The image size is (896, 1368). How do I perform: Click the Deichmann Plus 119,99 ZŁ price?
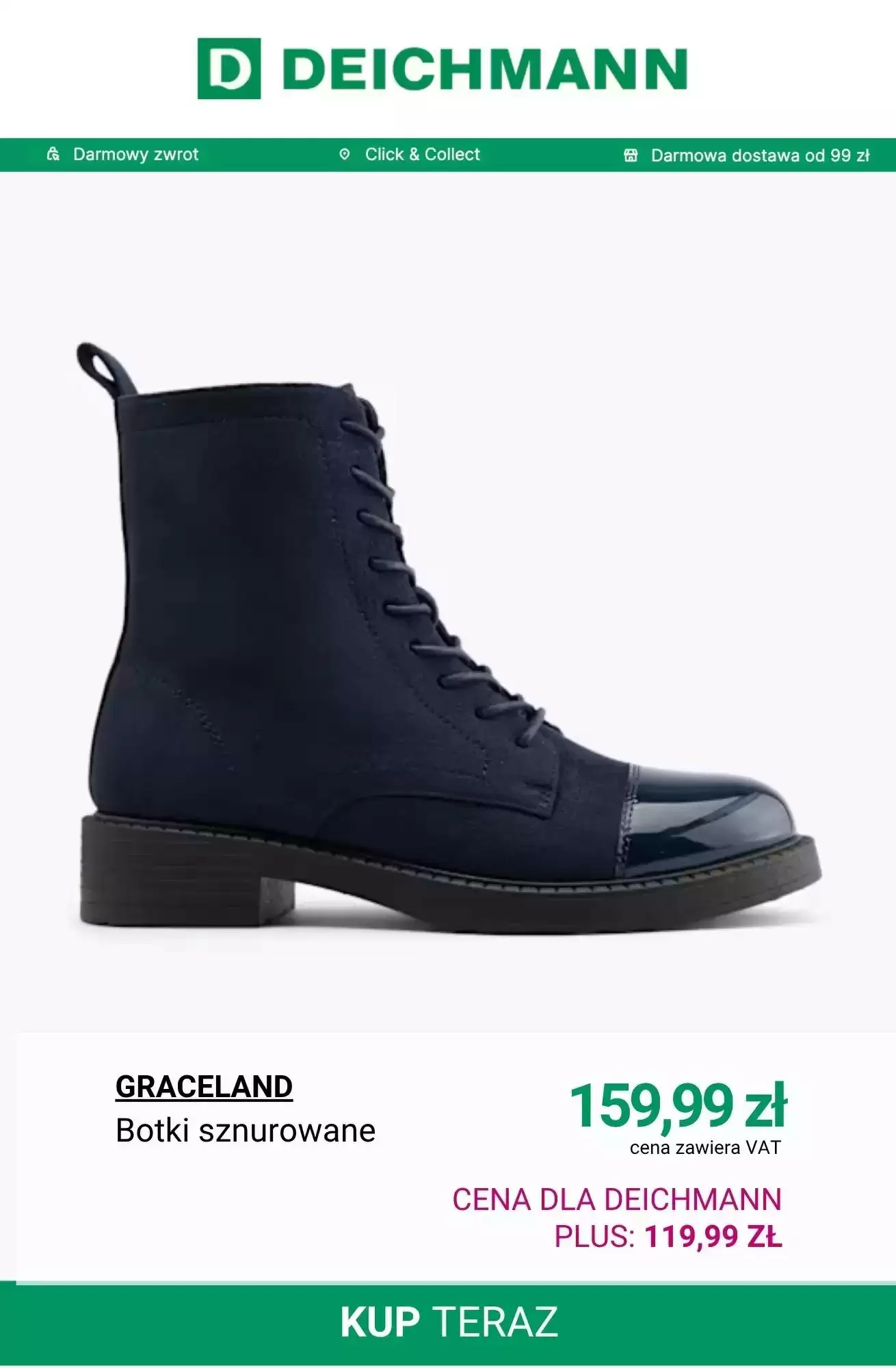coord(713,1237)
